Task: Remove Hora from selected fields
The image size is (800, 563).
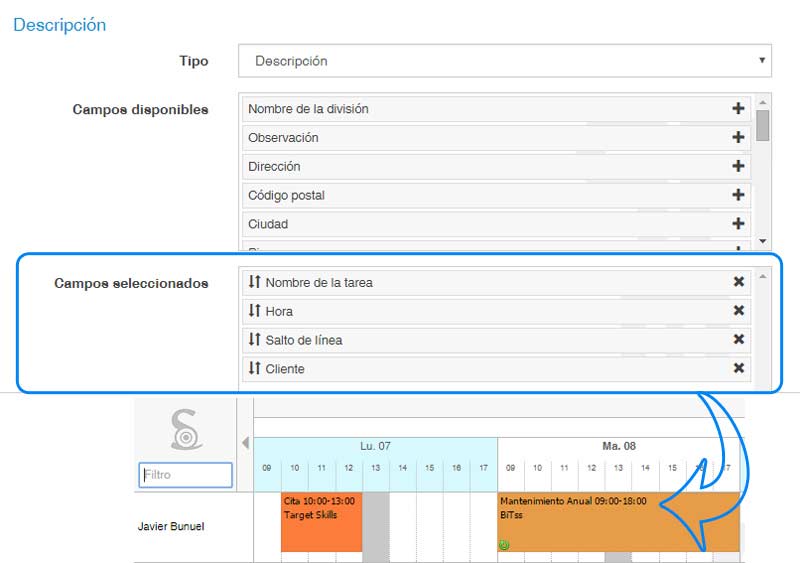Action: pos(738,310)
